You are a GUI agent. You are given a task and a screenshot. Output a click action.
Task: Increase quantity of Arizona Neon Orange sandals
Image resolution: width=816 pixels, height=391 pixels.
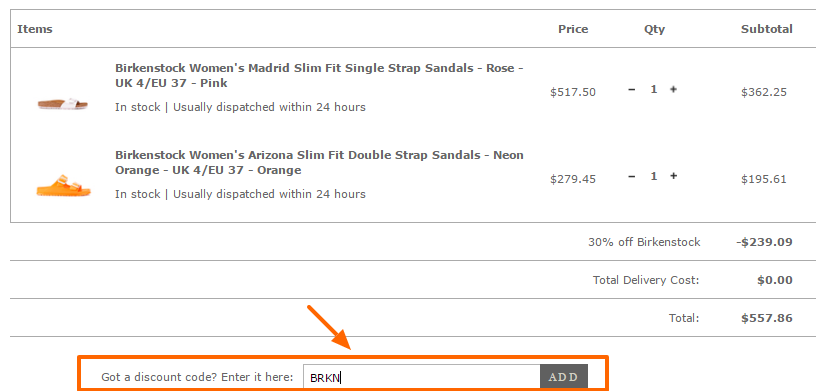[x=673, y=176]
